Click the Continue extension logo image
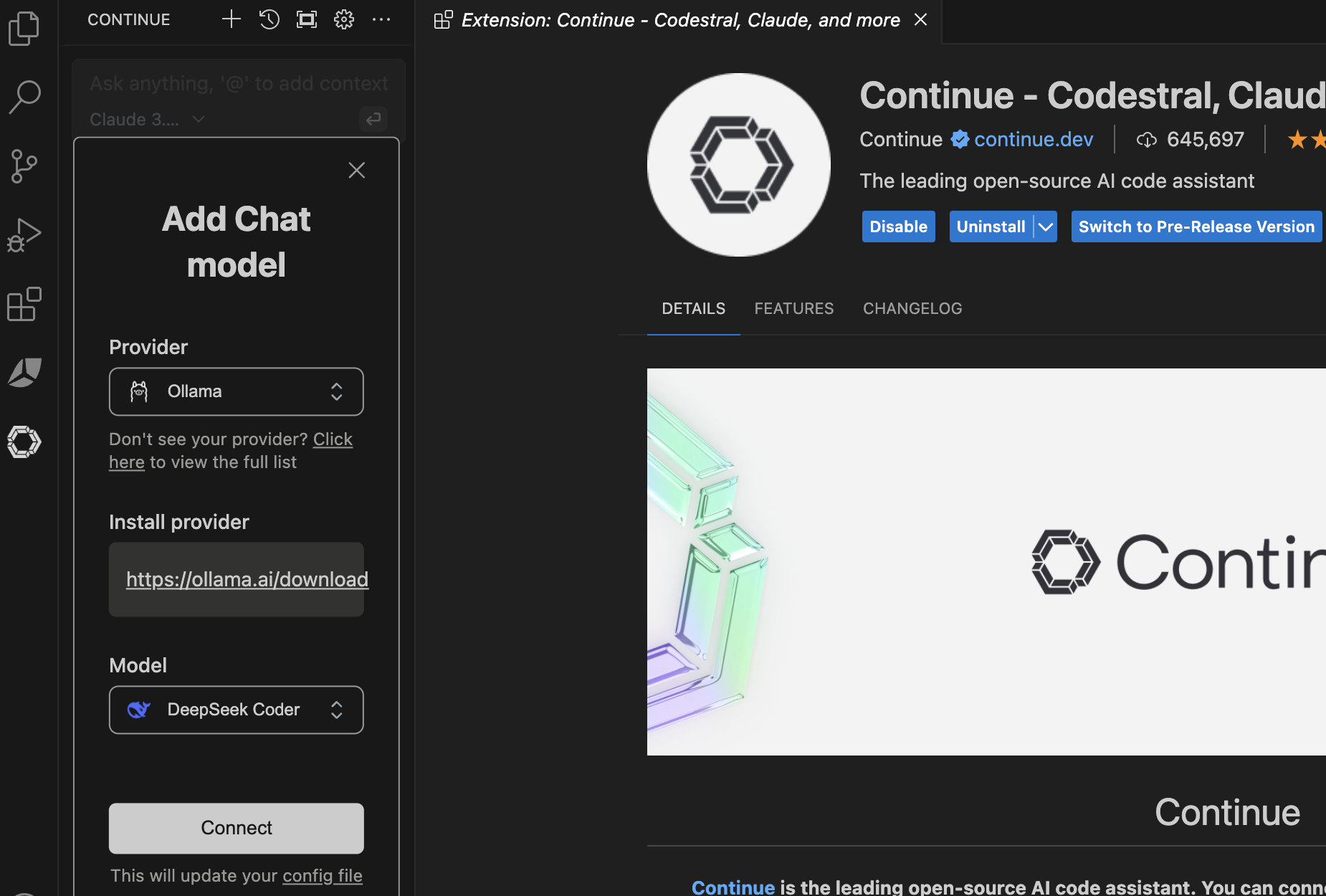 click(739, 165)
